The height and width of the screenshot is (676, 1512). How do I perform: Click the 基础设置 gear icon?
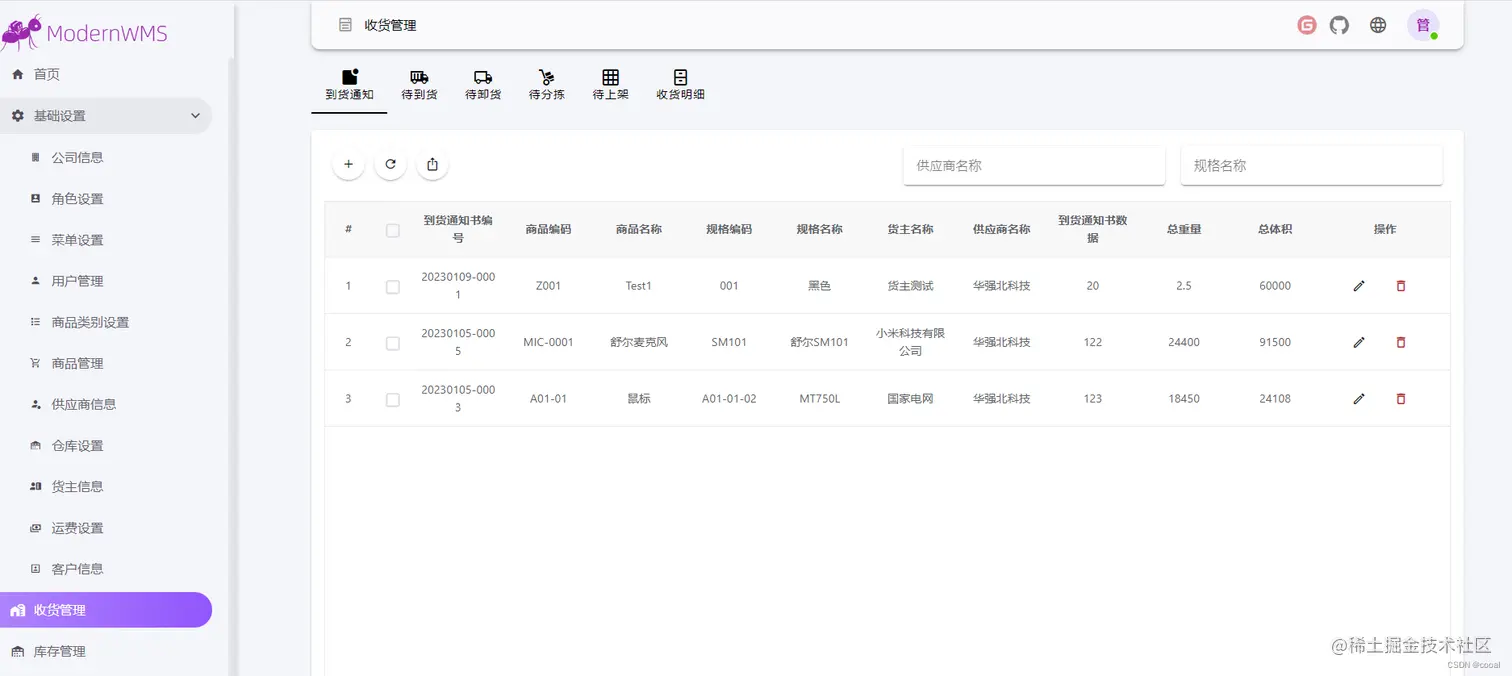coord(17,116)
